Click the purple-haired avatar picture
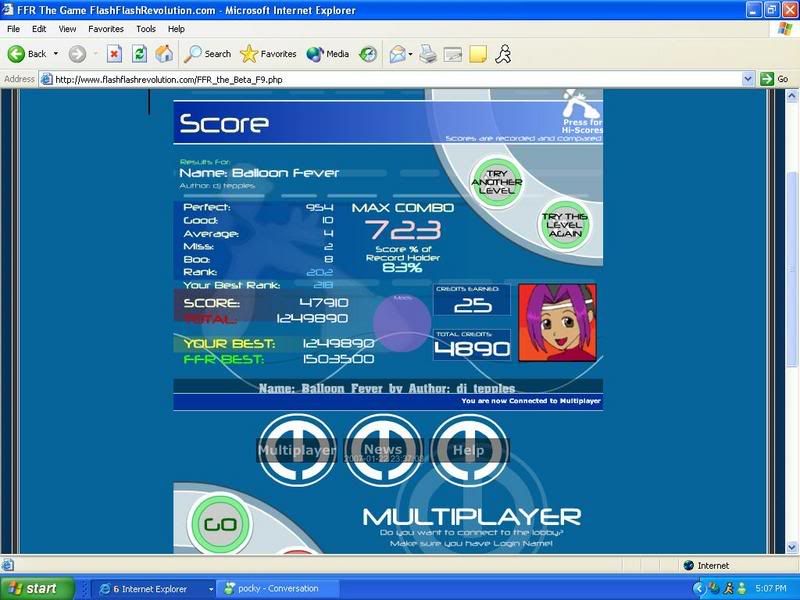800x600 pixels. (557, 323)
